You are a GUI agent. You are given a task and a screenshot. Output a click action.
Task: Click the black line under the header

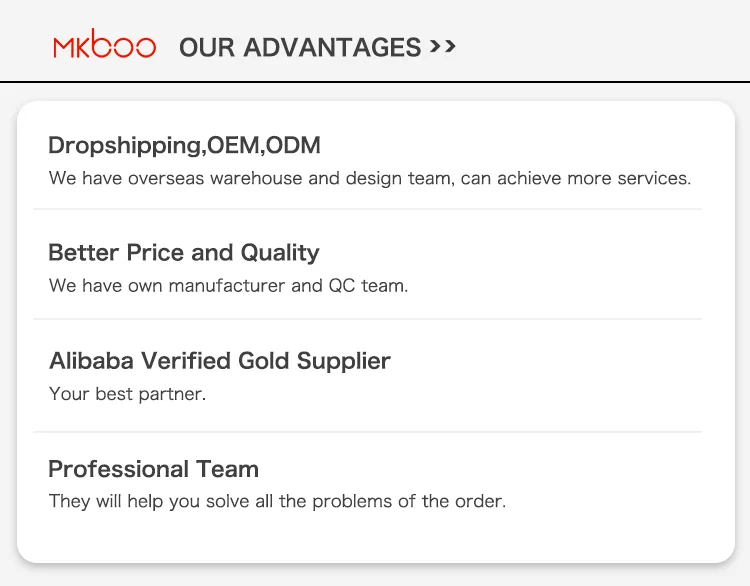[375, 81]
